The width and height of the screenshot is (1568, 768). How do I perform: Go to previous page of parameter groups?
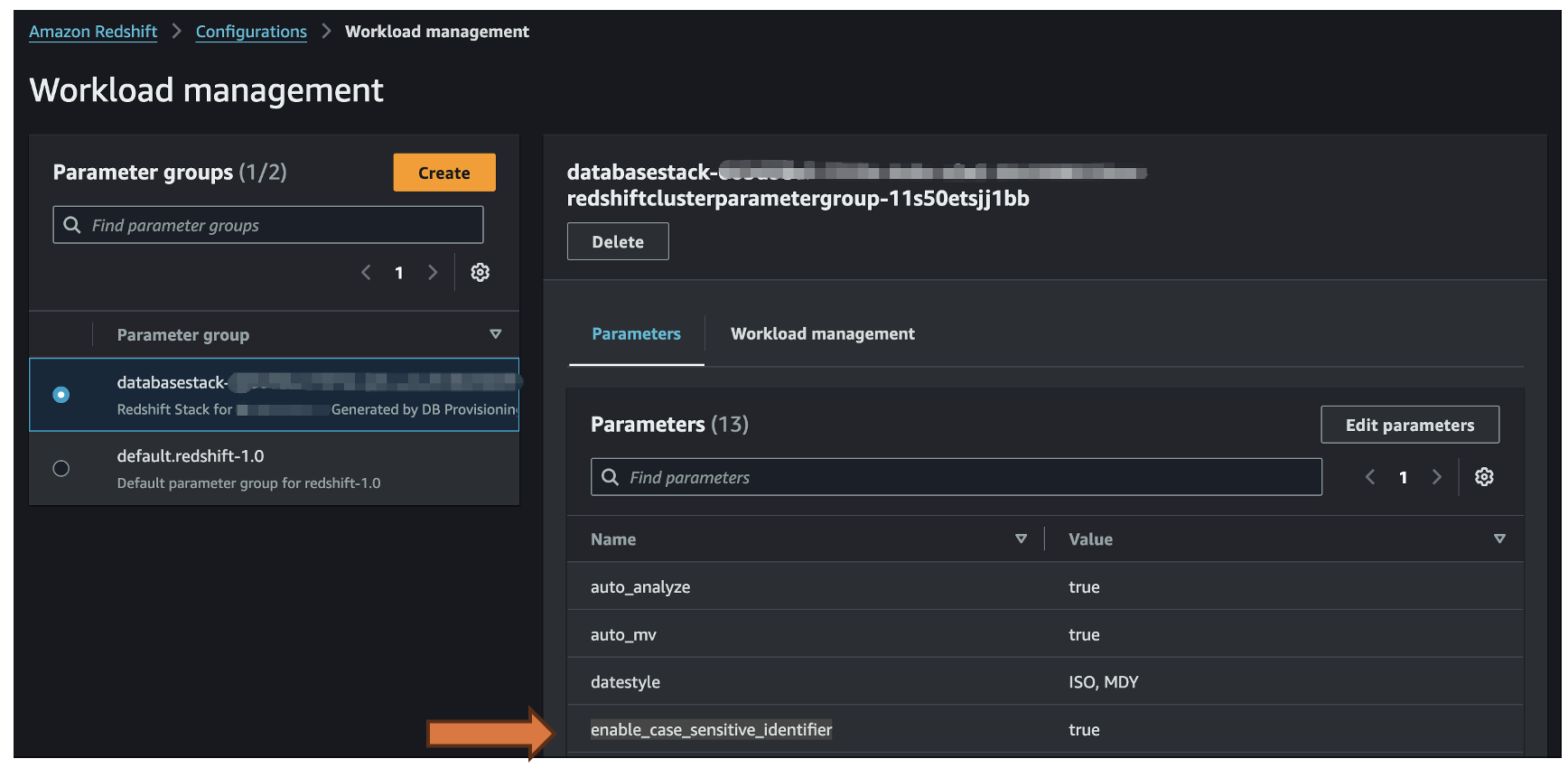pos(366,272)
